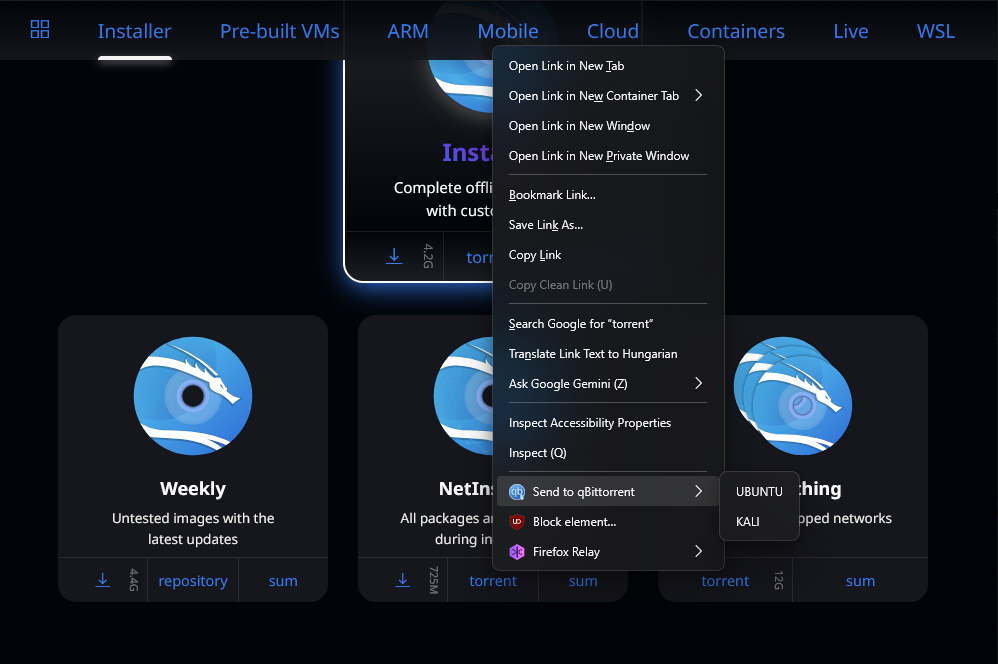Choose KALI in the qBittorrent submenu
The width and height of the screenshot is (998, 664).
748,521
